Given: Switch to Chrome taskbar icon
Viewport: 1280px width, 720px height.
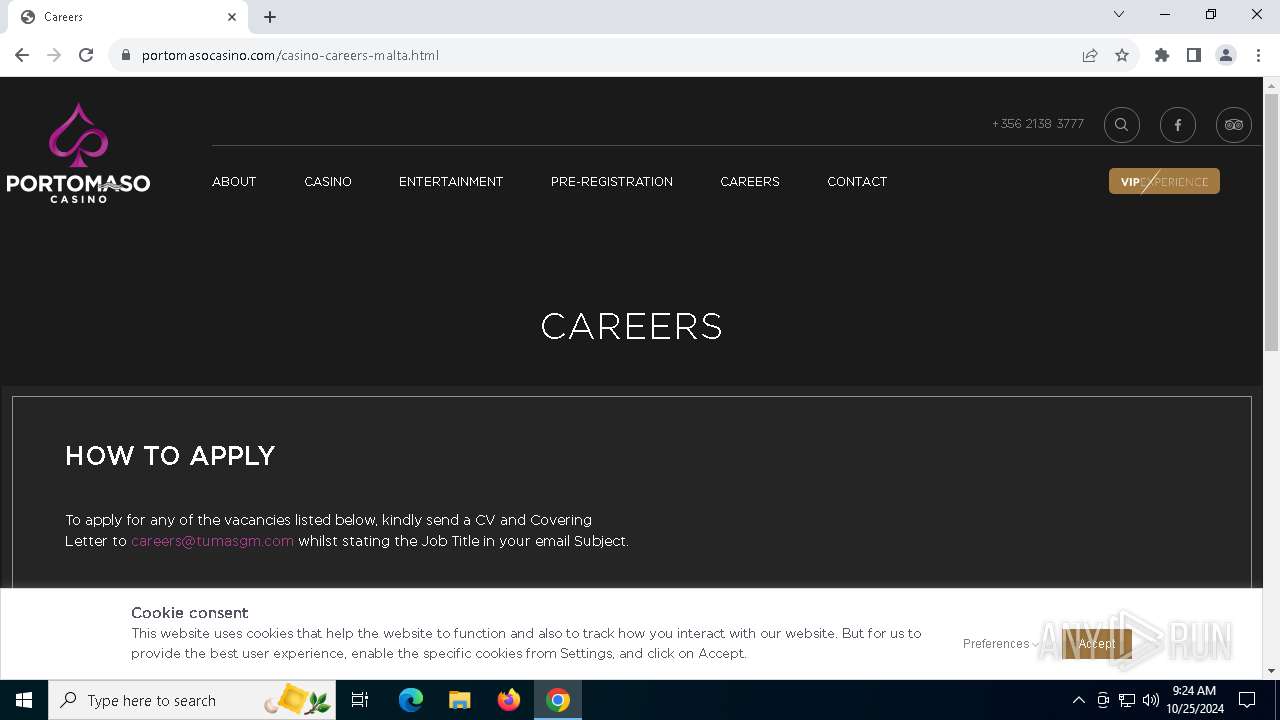Looking at the screenshot, I should 558,700.
